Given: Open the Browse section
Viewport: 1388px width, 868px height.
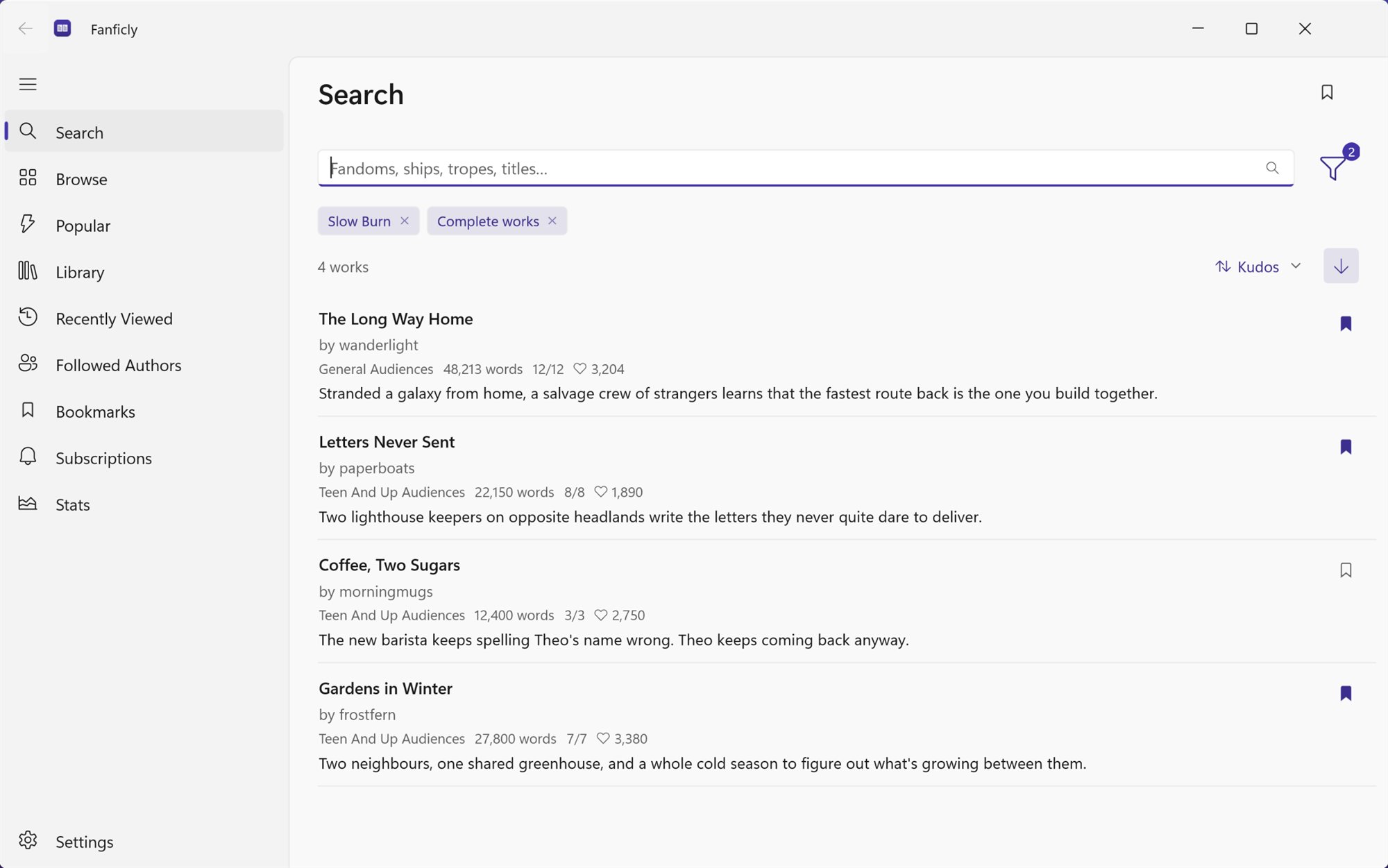Looking at the screenshot, I should point(144,178).
